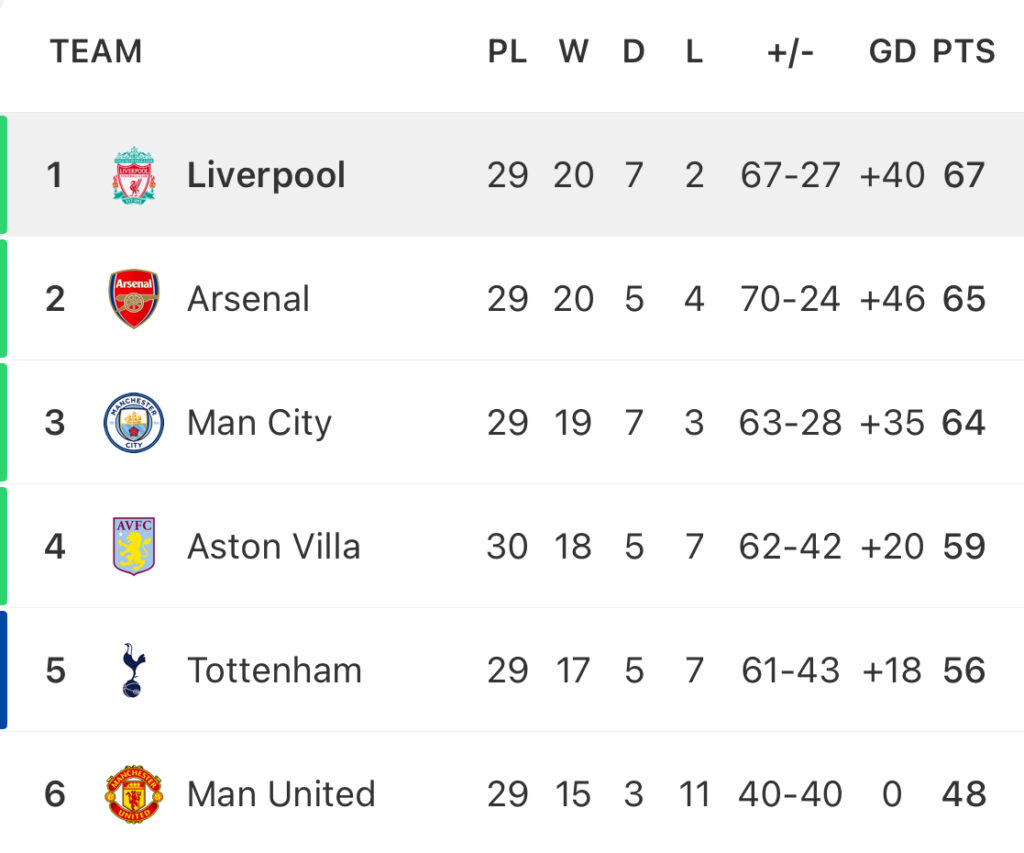Click the W wins column header
The image size is (1024, 853).
573,51
